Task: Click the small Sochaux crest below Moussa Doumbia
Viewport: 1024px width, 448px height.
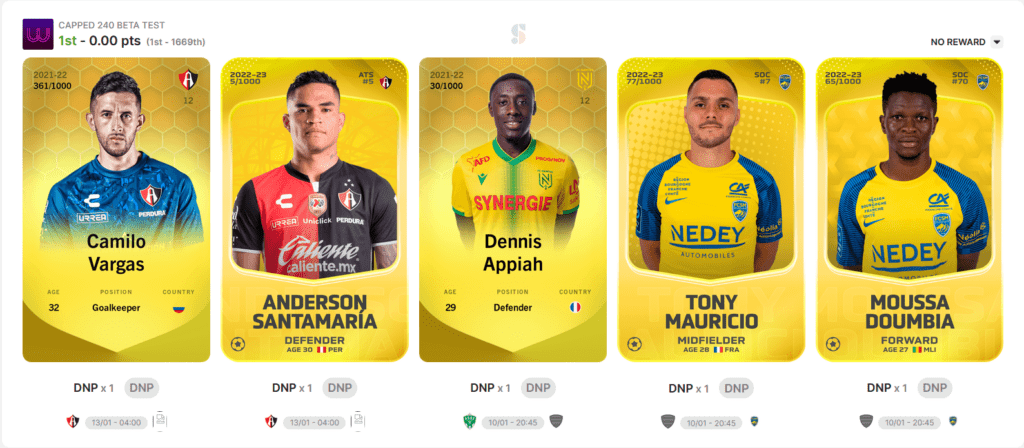Action: (x=953, y=421)
